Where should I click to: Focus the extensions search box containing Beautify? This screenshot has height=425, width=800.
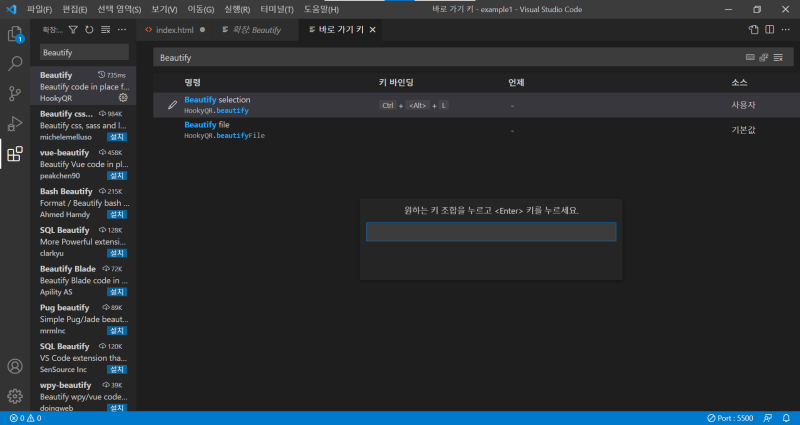(84, 52)
